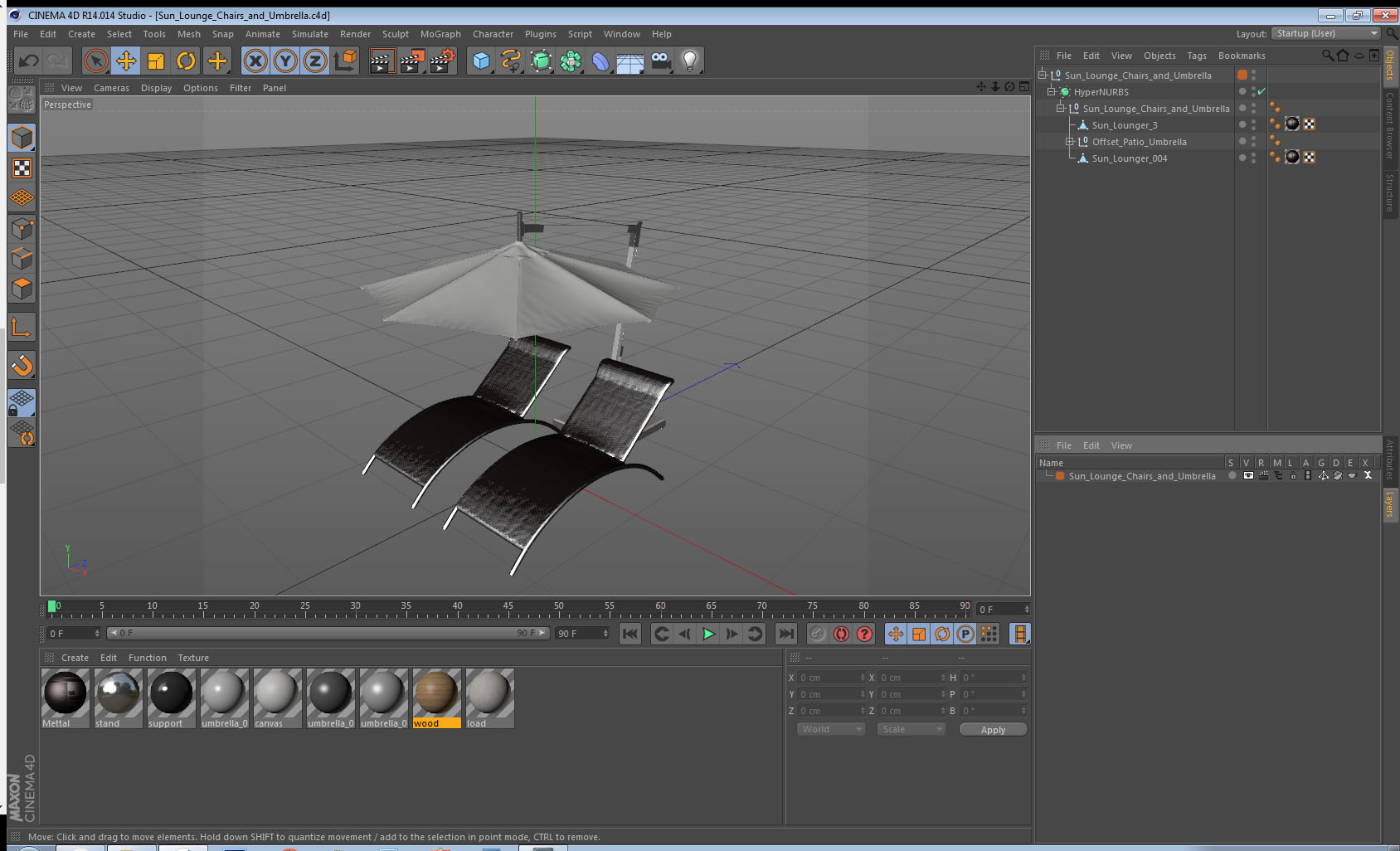1400x851 pixels.
Task: Collapse the HyperNURBS tree node
Action: (x=1051, y=92)
